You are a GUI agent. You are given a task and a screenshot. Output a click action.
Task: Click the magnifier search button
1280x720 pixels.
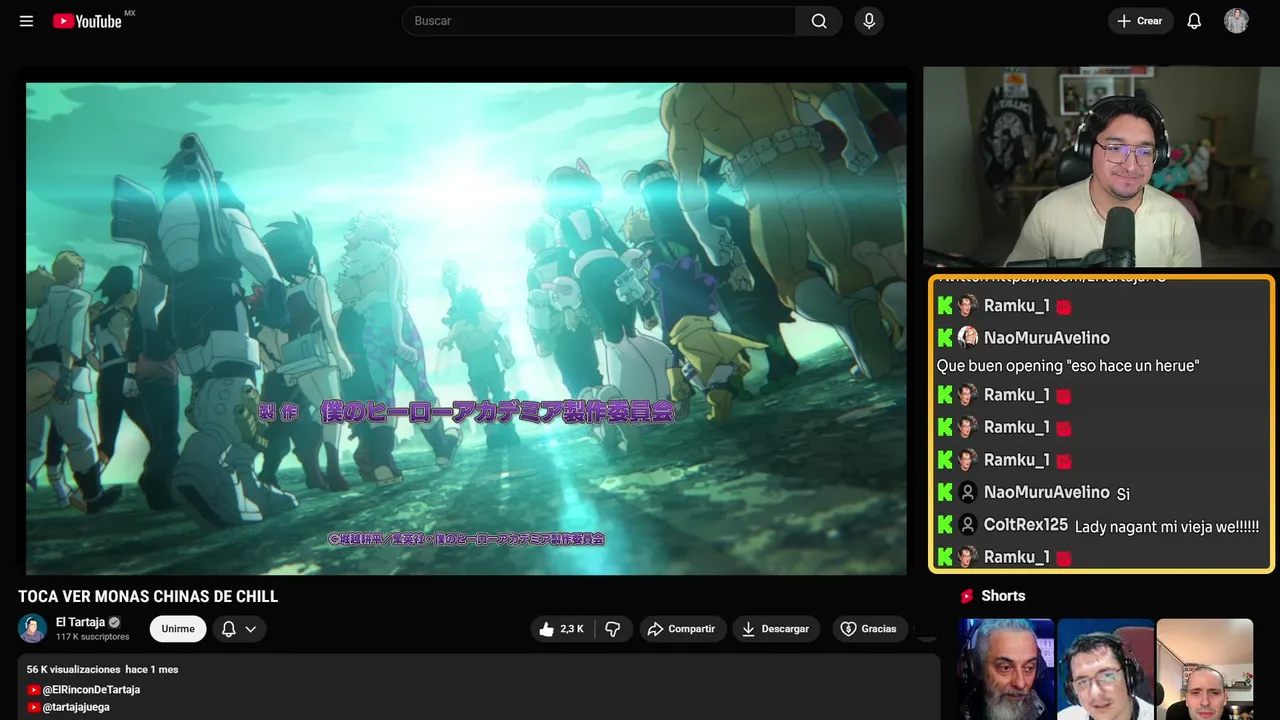[x=819, y=21]
